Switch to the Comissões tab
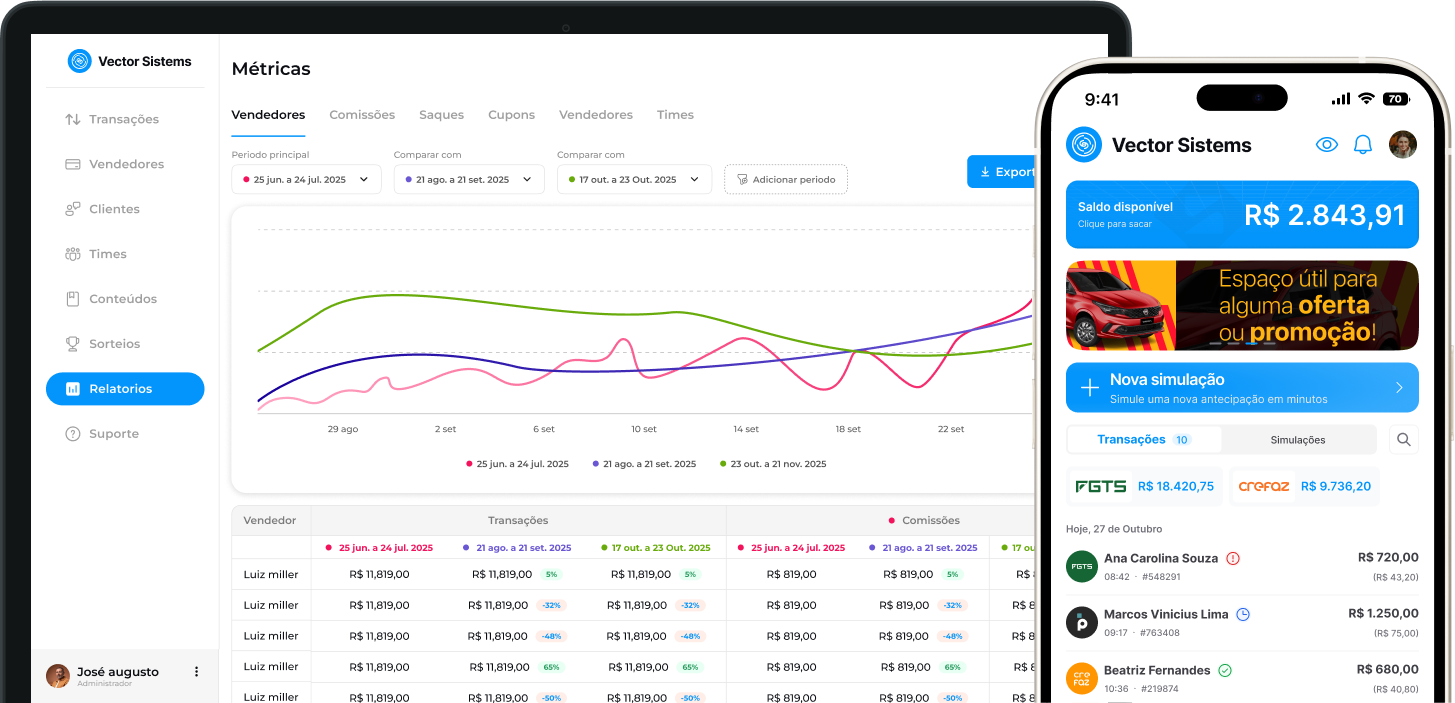This screenshot has height=703, width=1455. pyautogui.click(x=362, y=115)
